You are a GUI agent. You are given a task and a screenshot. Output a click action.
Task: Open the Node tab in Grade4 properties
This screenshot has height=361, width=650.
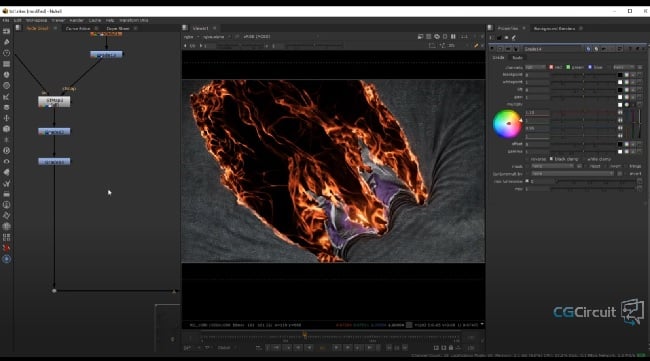click(x=517, y=58)
